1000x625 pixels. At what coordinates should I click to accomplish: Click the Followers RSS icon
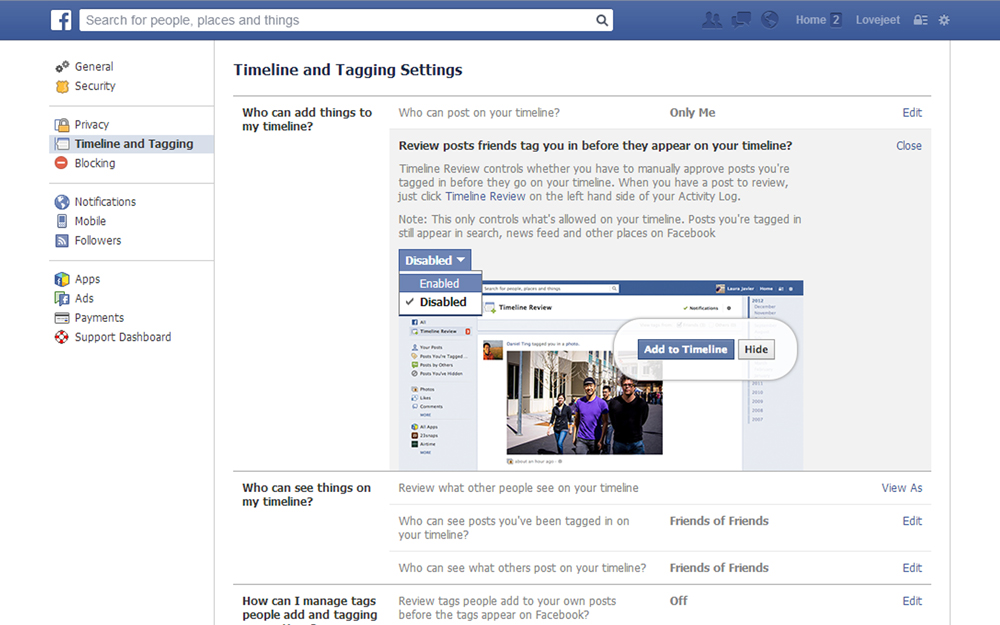point(62,240)
